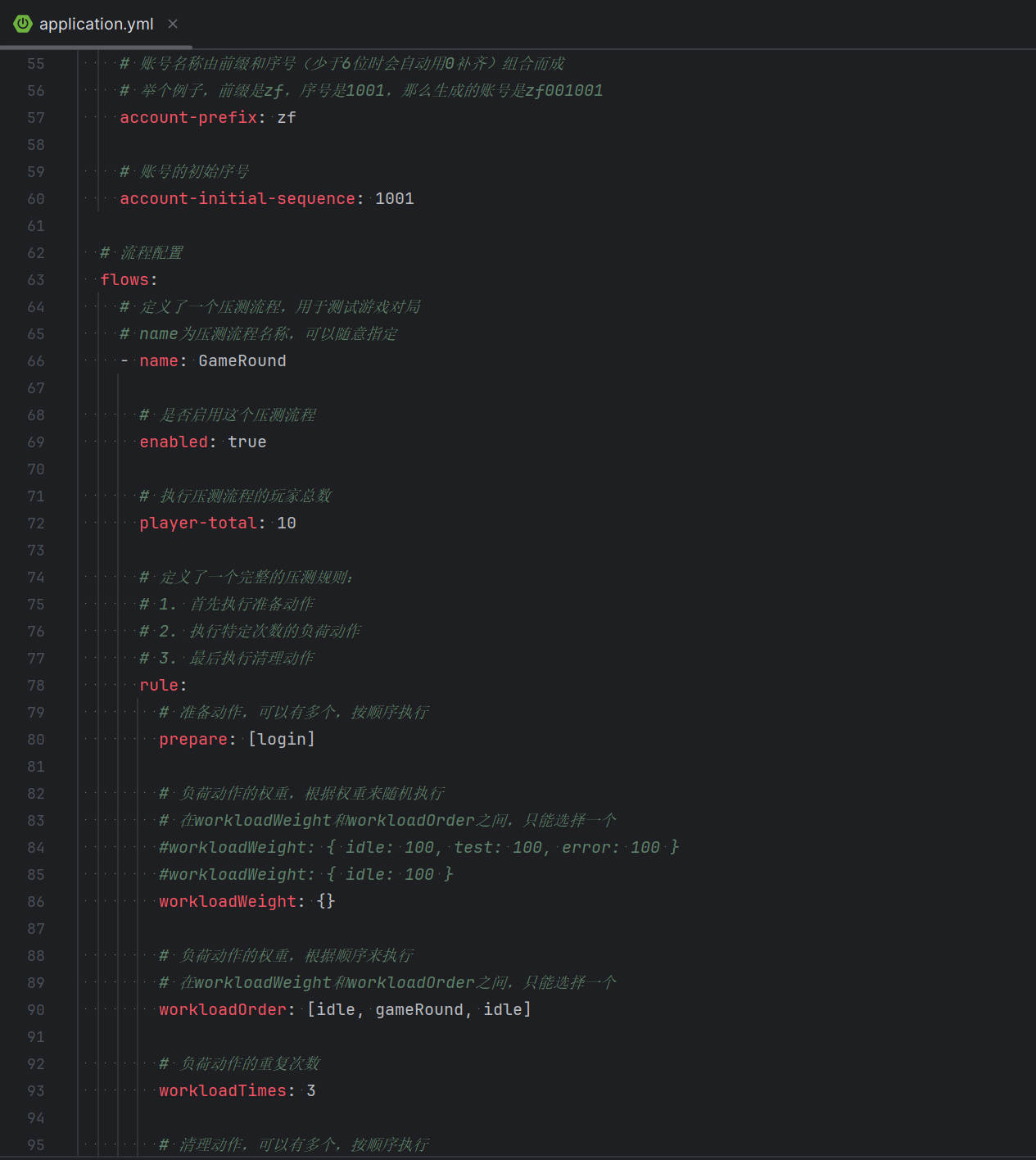The image size is (1036, 1160).
Task: Click line number 90 in the gutter
Action: coord(36,1009)
